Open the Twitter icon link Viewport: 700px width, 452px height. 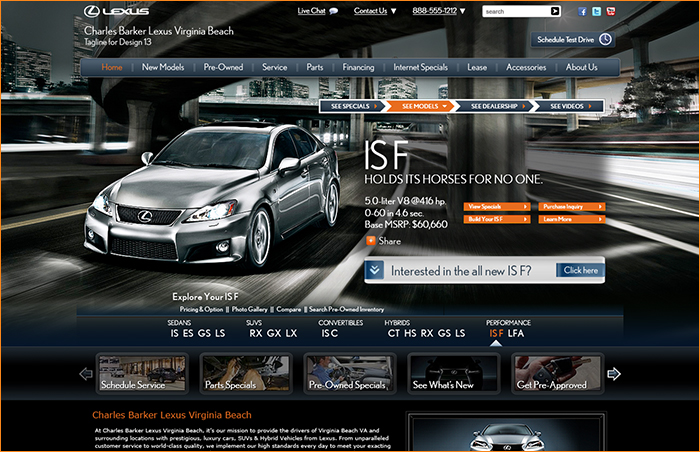coord(597,12)
